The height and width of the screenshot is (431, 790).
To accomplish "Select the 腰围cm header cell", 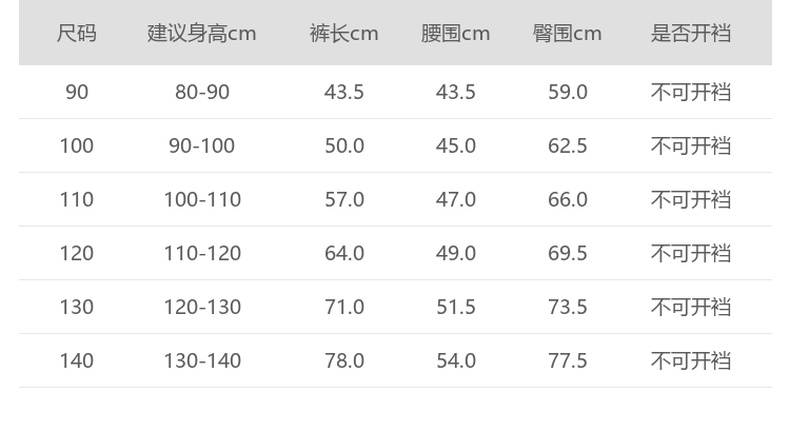I will tap(456, 33).
